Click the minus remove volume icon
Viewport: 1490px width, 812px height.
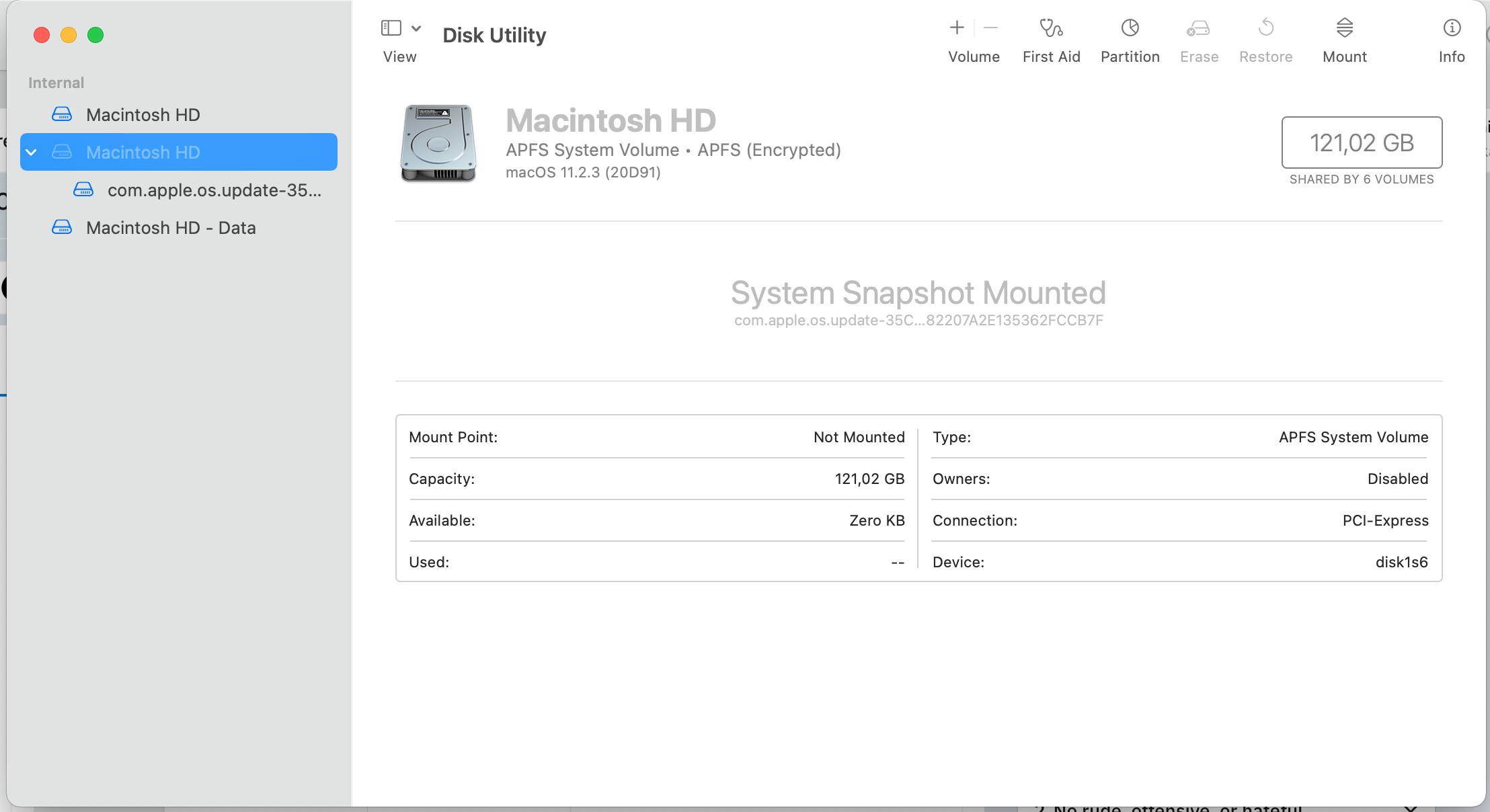click(990, 28)
